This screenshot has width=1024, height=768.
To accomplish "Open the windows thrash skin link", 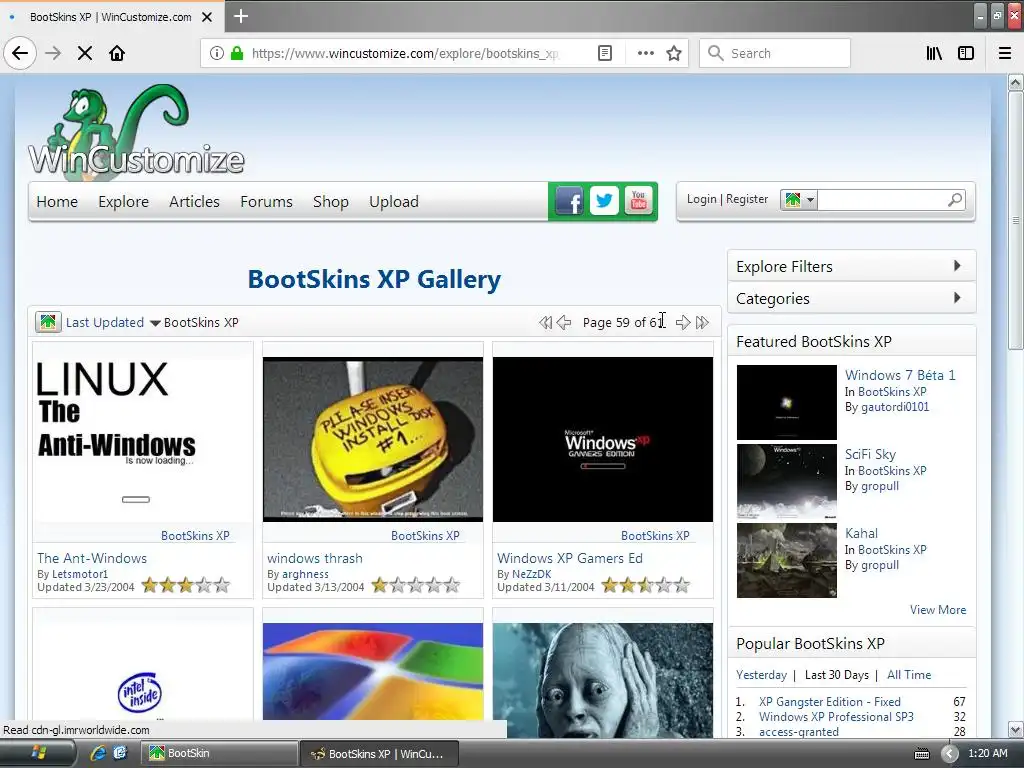I will [315, 558].
